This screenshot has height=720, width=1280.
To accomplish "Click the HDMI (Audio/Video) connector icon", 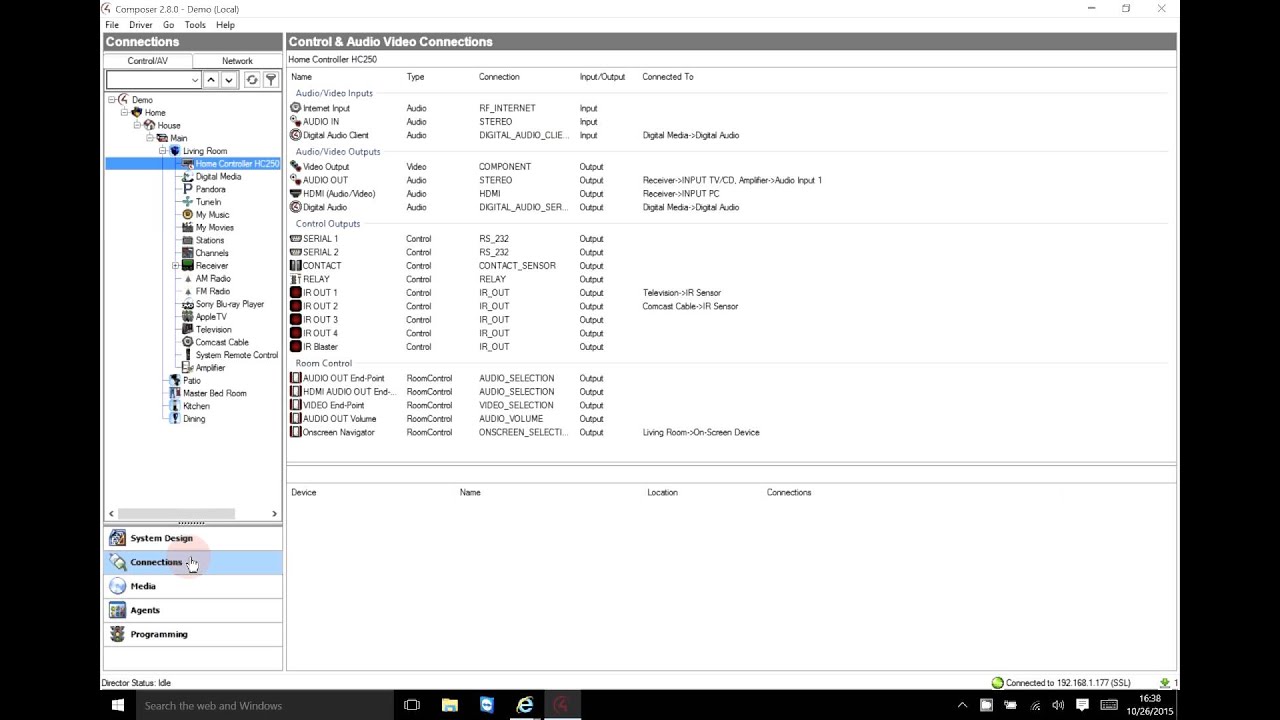I will click(x=295, y=194).
